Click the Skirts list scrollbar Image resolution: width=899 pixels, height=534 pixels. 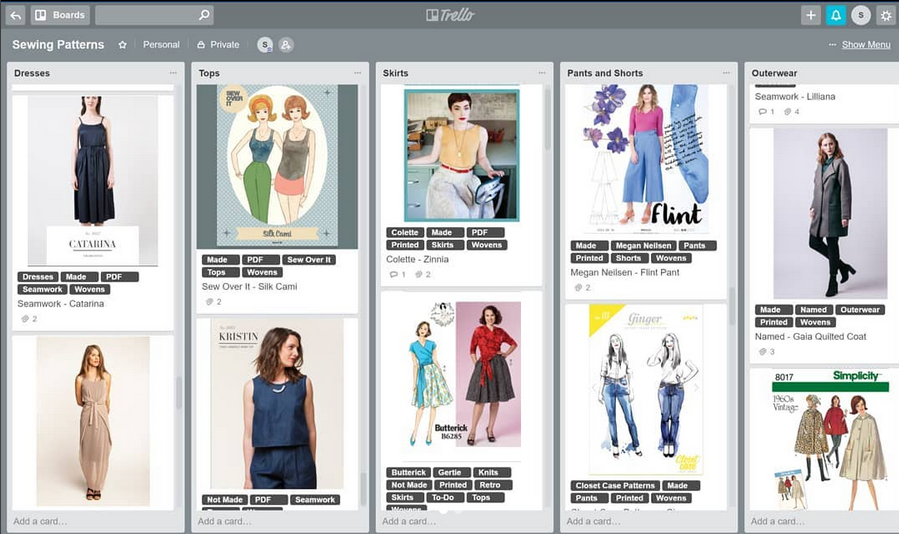click(548, 118)
